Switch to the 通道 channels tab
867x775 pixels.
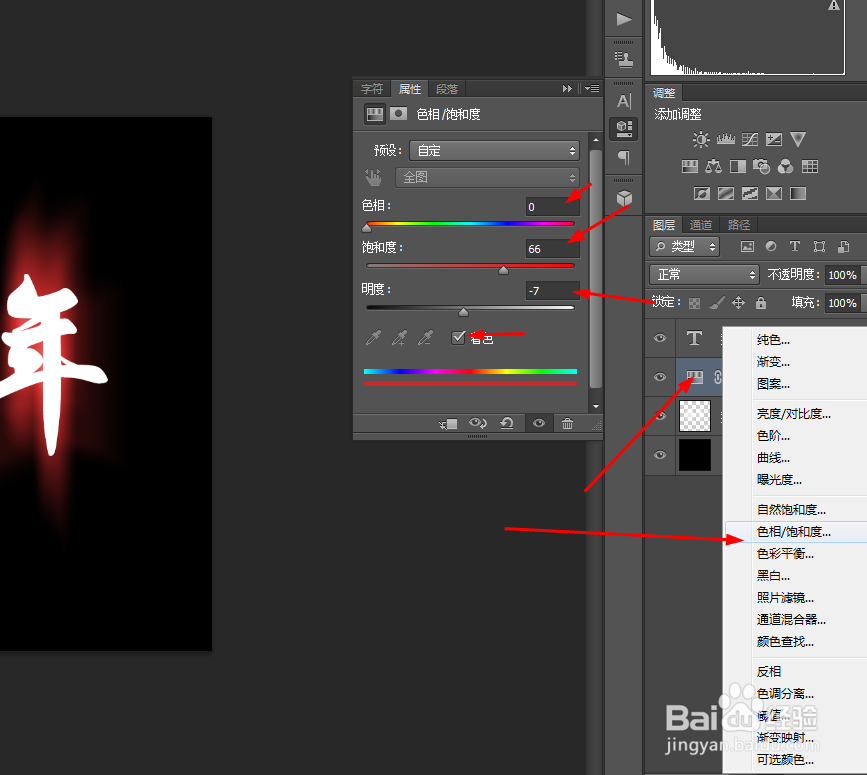point(700,225)
